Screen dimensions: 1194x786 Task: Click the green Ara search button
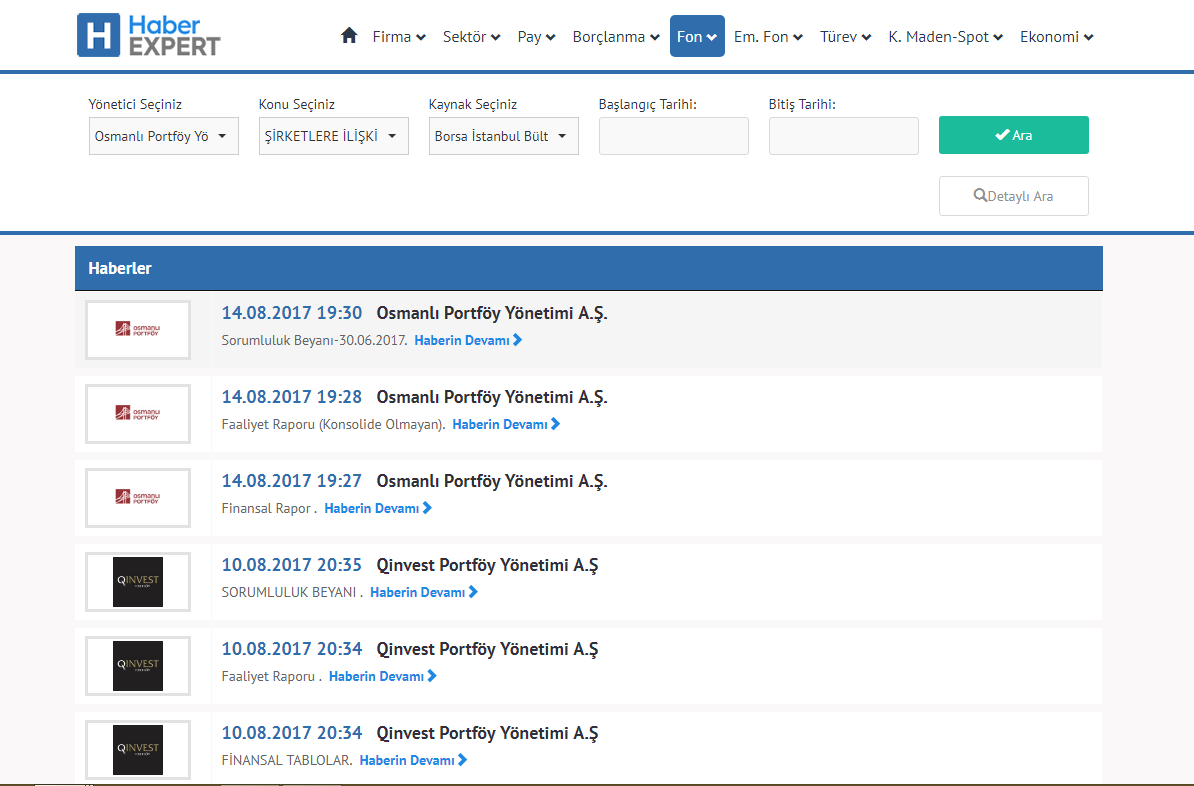[x=1014, y=135]
